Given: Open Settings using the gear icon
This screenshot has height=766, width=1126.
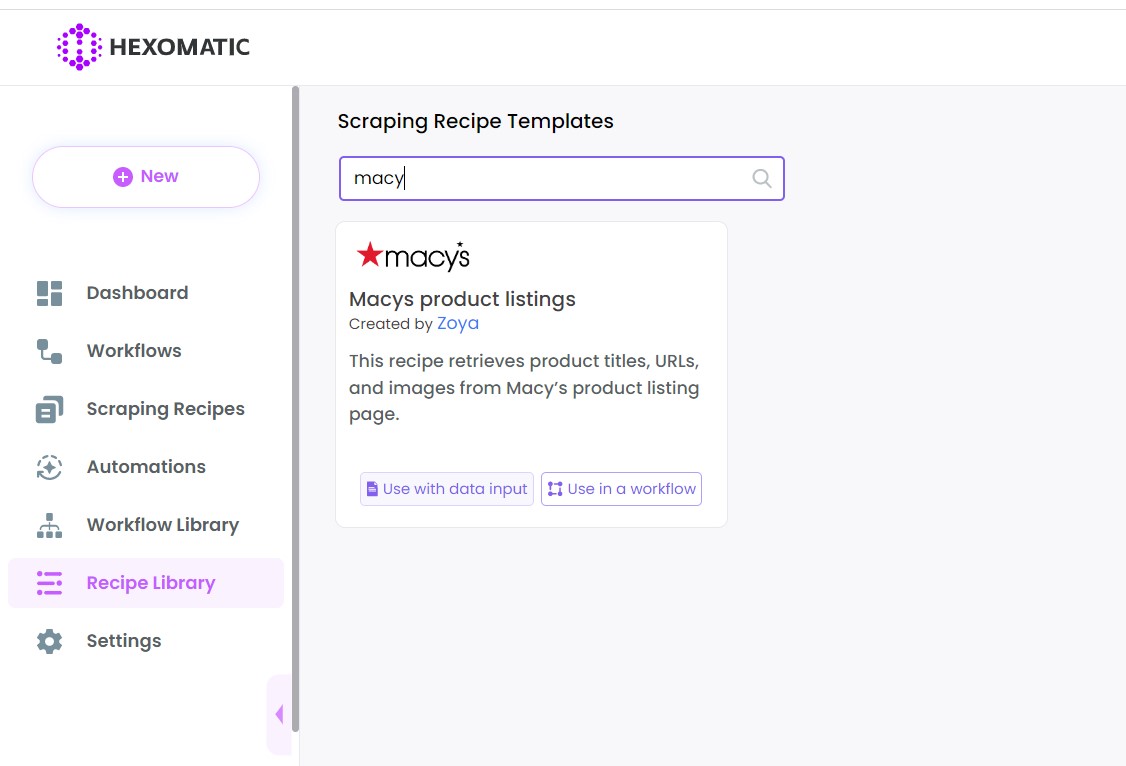Looking at the screenshot, I should pyautogui.click(x=48, y=640).
